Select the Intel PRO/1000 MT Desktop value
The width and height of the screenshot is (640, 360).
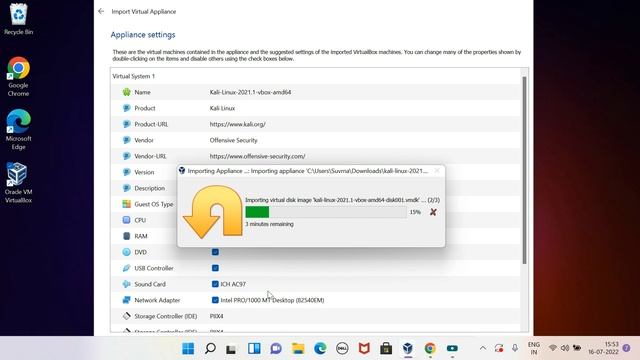(272, 300)
